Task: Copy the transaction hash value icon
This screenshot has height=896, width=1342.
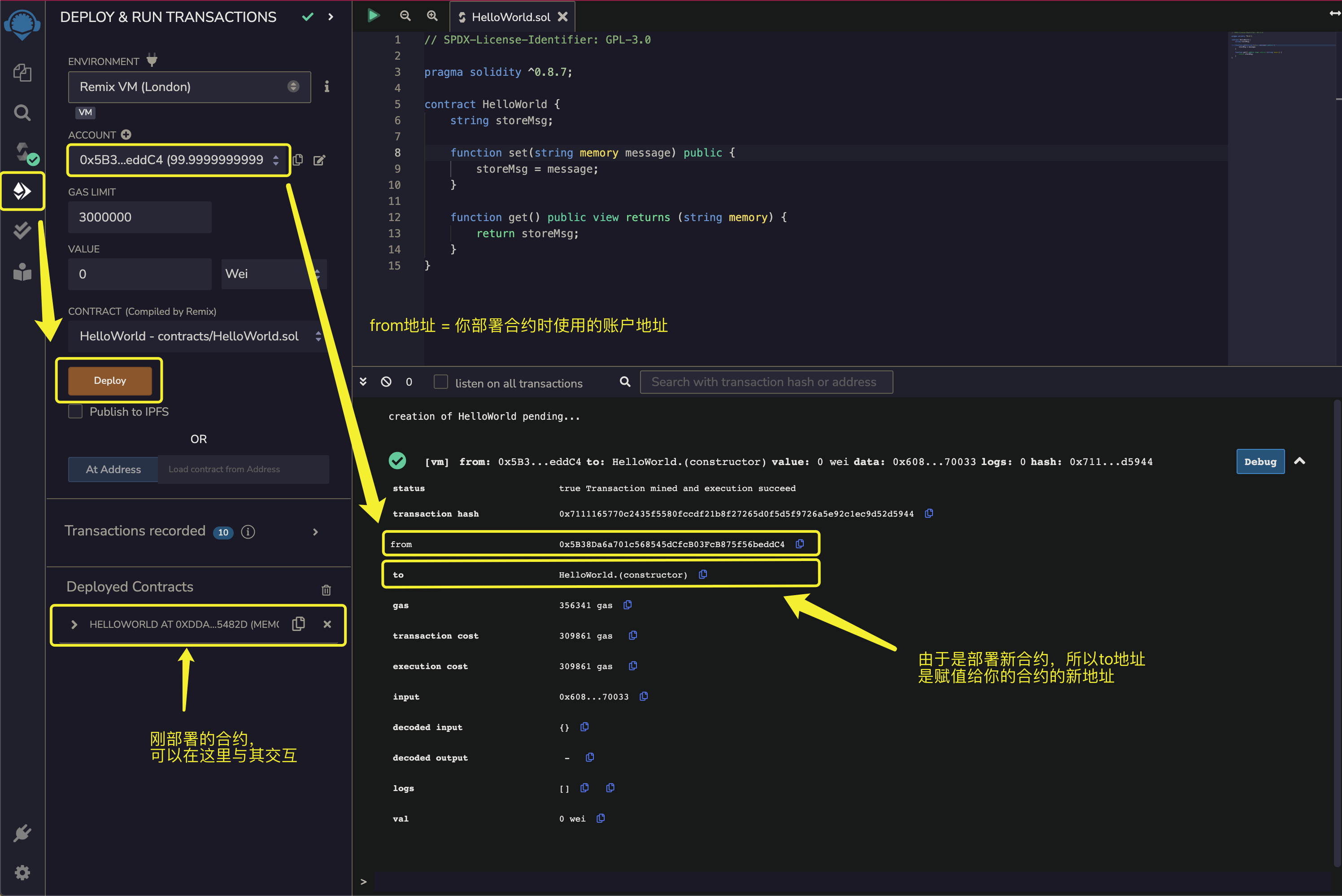Action: [x=929, y=513]
